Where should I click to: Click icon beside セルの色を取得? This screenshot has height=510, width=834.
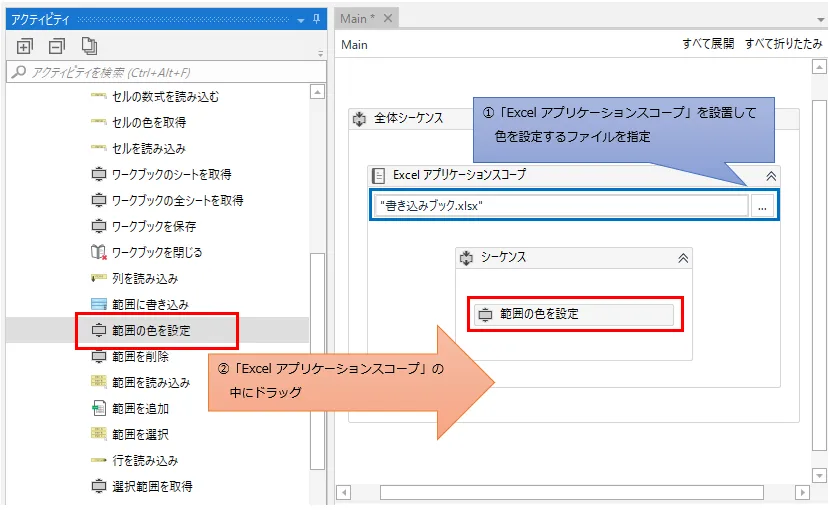click(x=99, y=121)
